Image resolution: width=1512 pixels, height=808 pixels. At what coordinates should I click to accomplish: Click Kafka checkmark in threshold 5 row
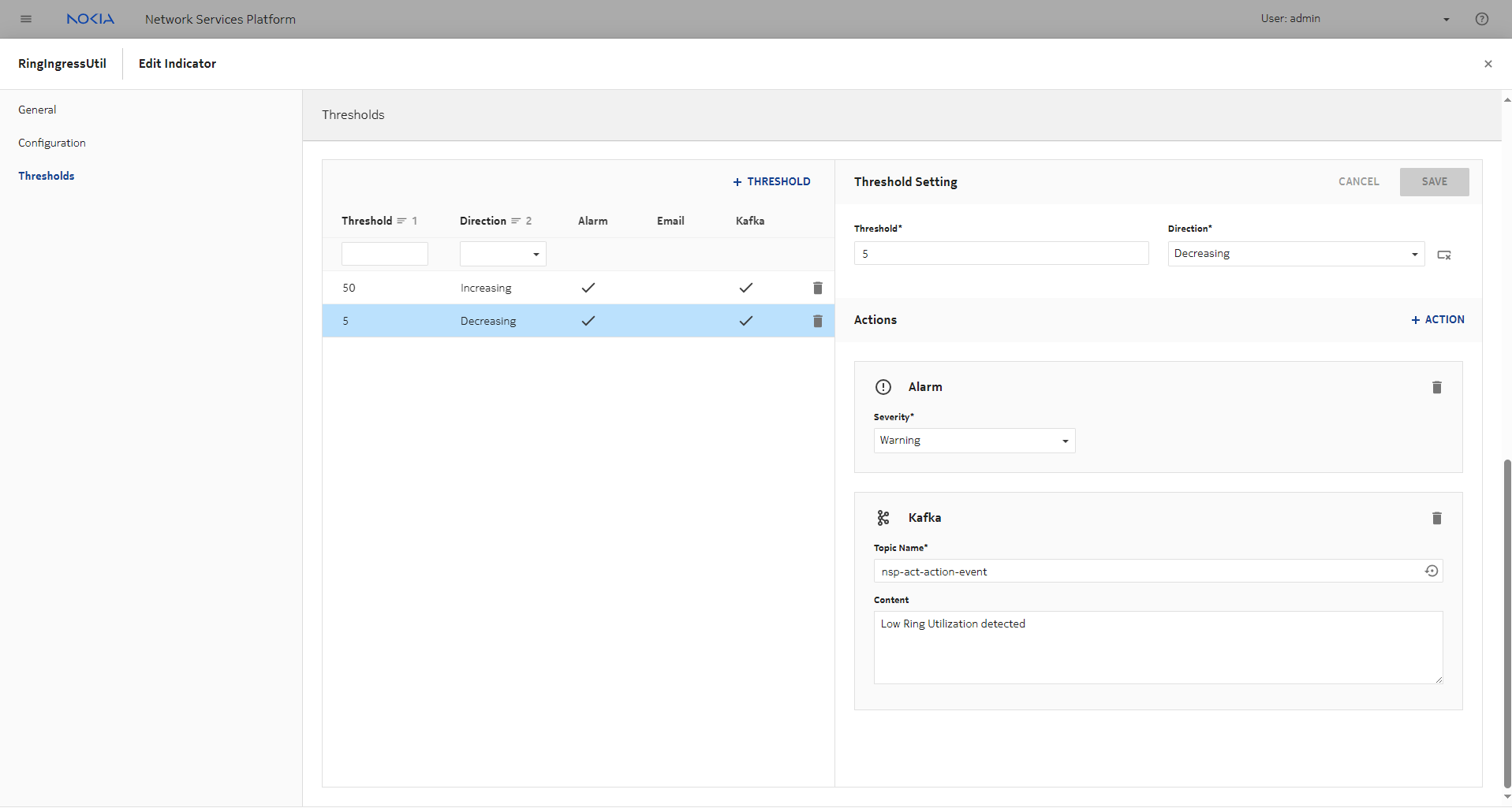[745, 321]
